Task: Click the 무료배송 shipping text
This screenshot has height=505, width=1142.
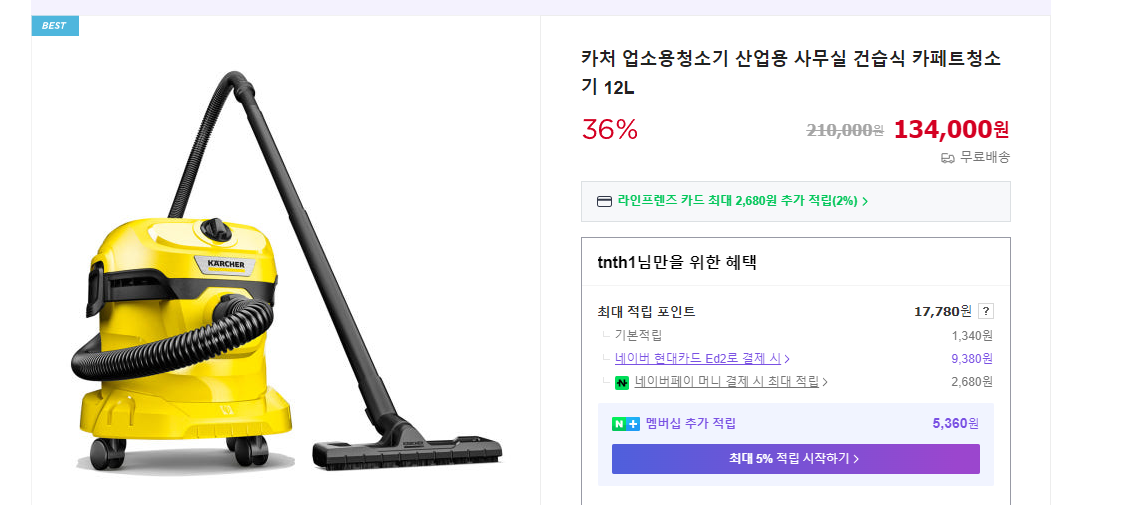Action: [x=984, y=157]
